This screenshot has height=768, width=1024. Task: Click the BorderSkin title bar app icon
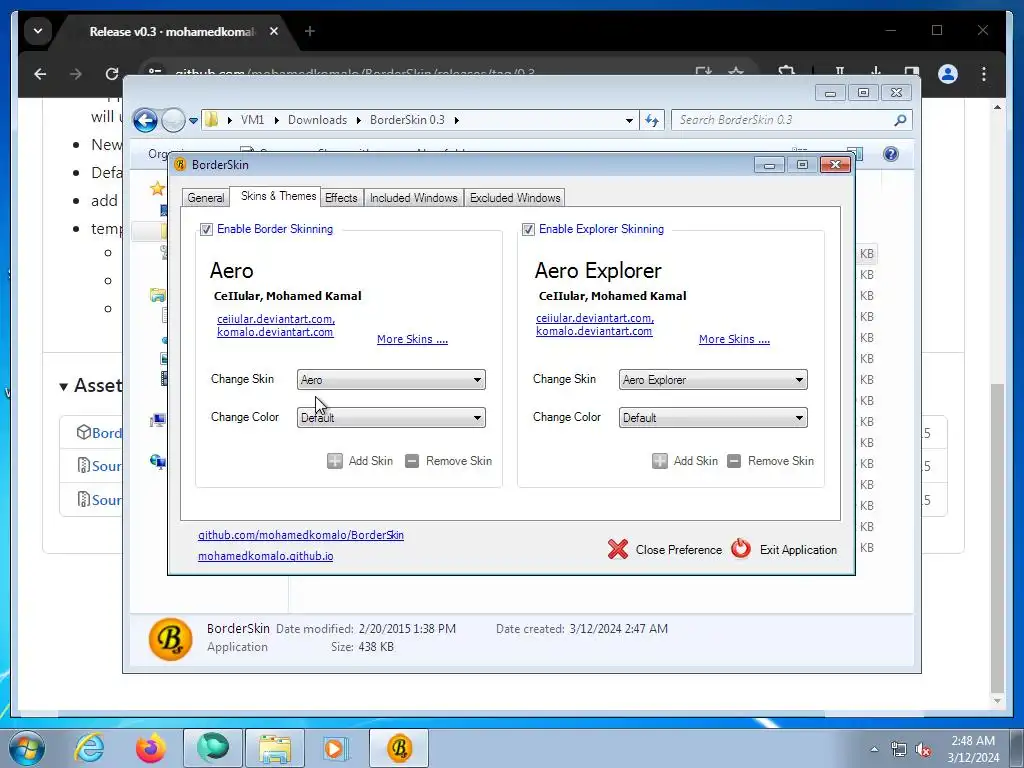[x=180, y=165]
